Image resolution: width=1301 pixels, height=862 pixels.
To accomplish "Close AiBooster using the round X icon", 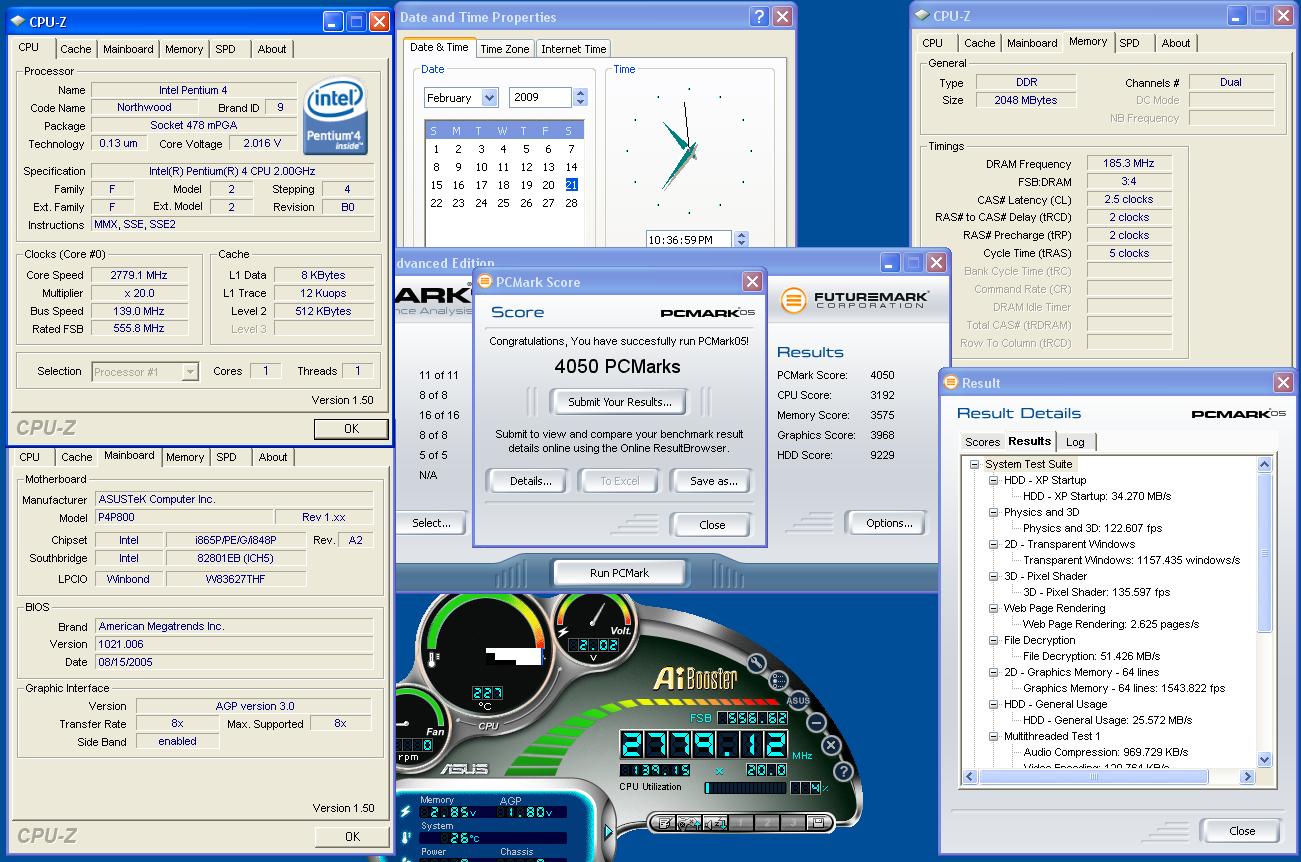I will [x=831, y=745].
